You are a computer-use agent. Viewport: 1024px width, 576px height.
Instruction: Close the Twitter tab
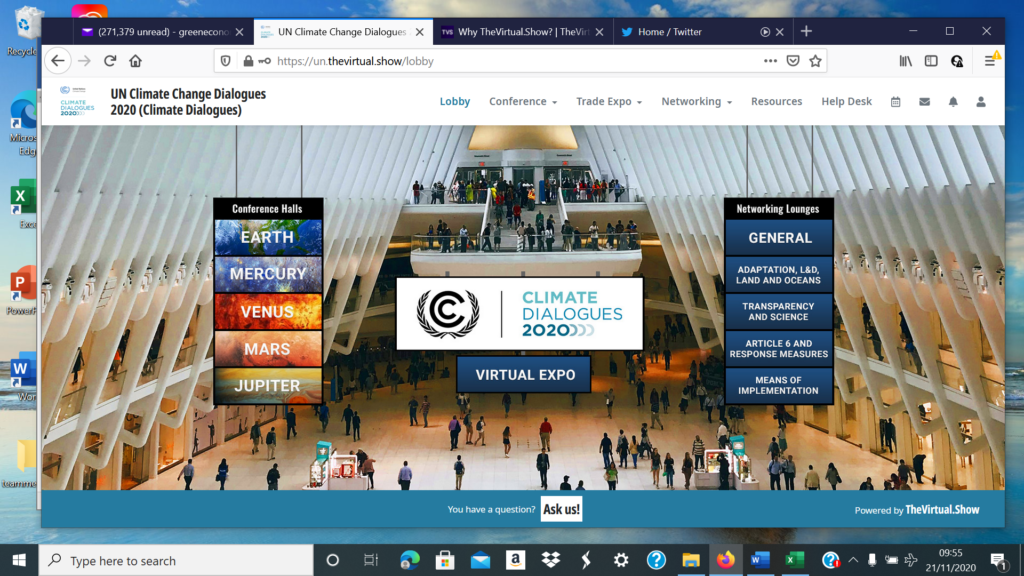coord(780,31)
